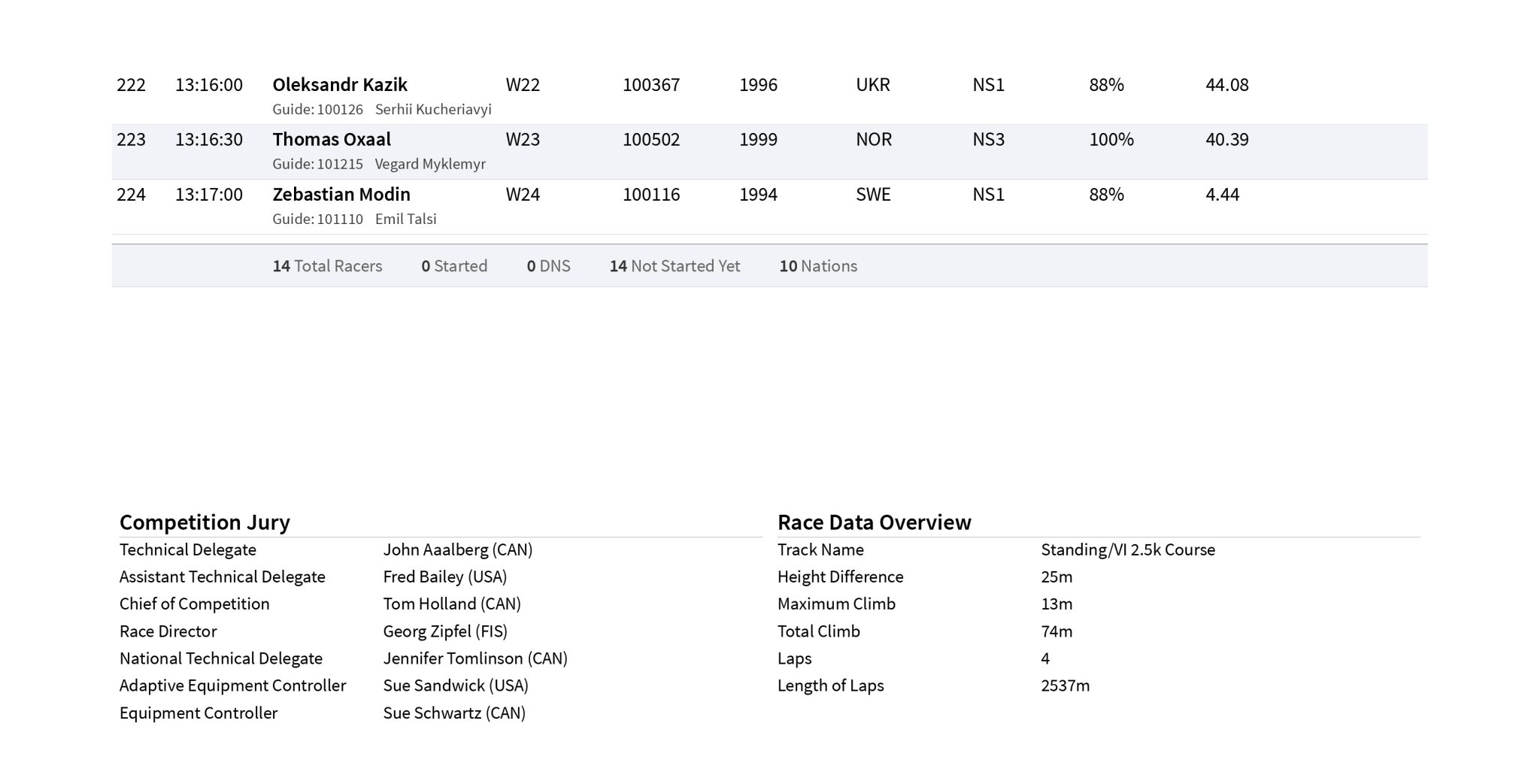Select Zebastian Modin in the start list
1540x784 pixels.
point(341,195)
